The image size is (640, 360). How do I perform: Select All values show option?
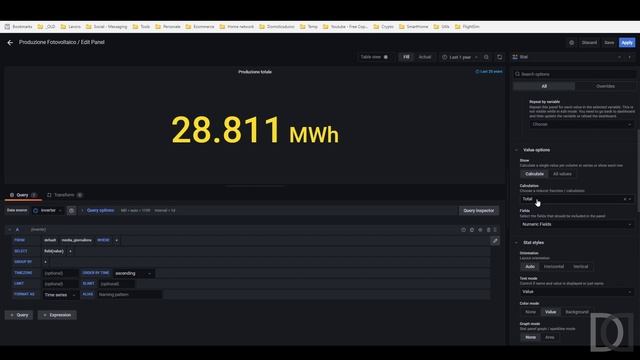pos(562,174)
